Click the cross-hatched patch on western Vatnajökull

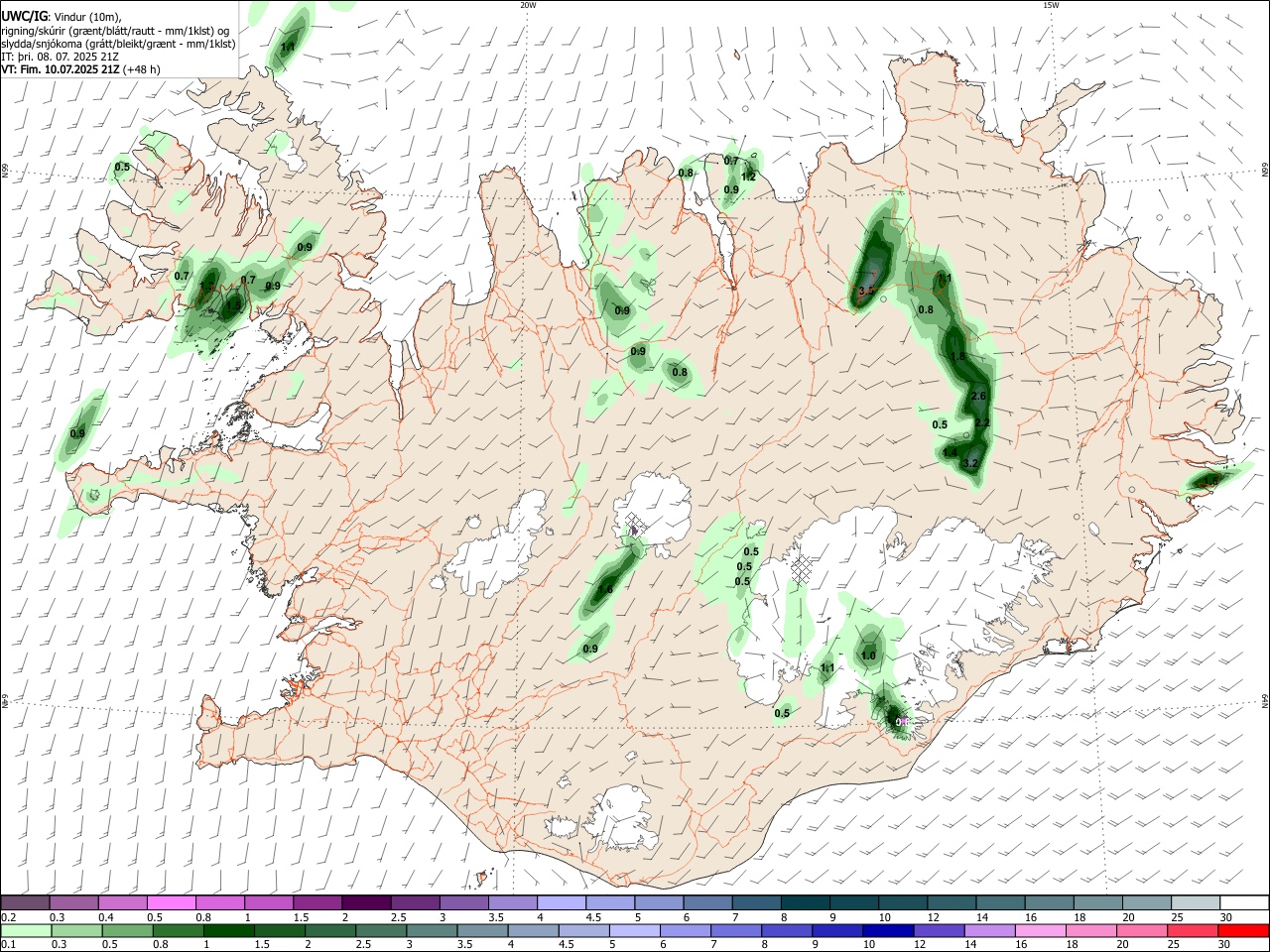(803, 568)
